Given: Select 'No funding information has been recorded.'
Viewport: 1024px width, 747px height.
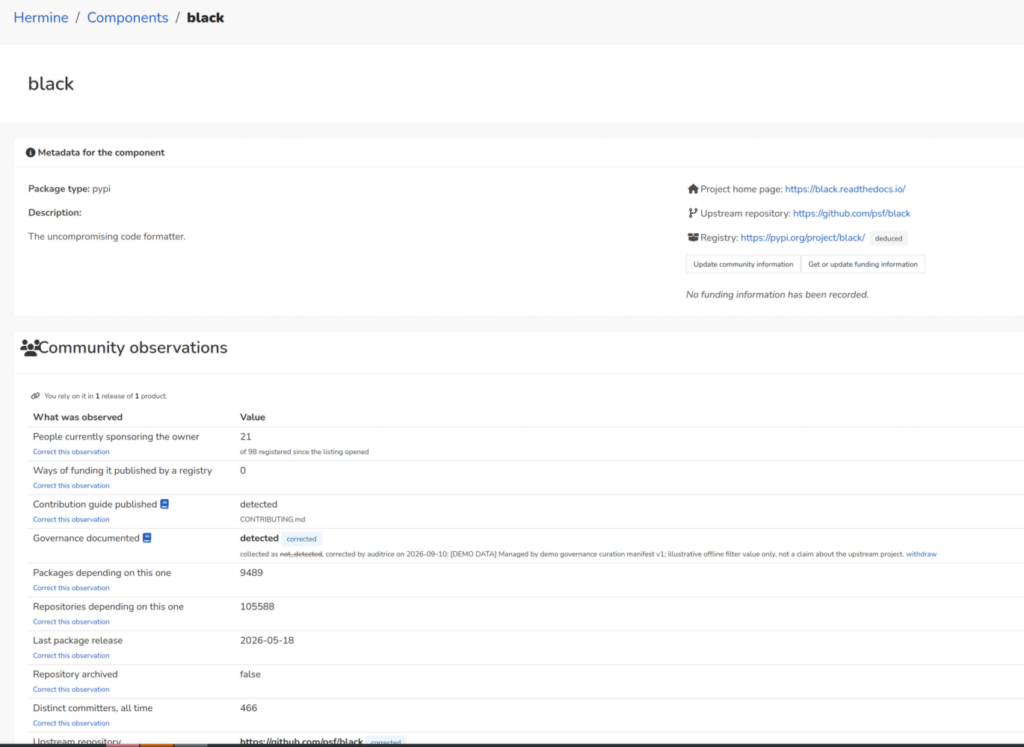Looking at the screenshot, I should (x=777, y=294).
